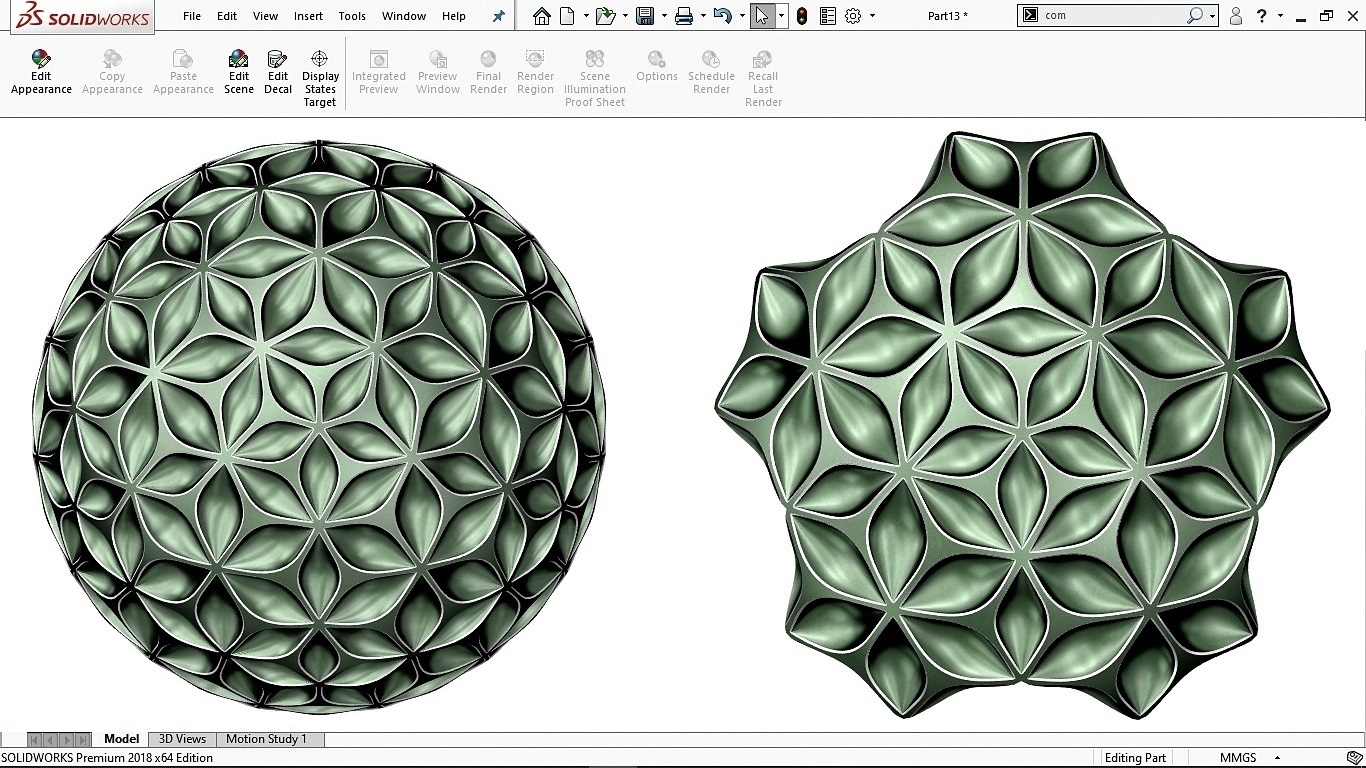Save the current part
Screen dimensions: 1366x768
point(645,16)
